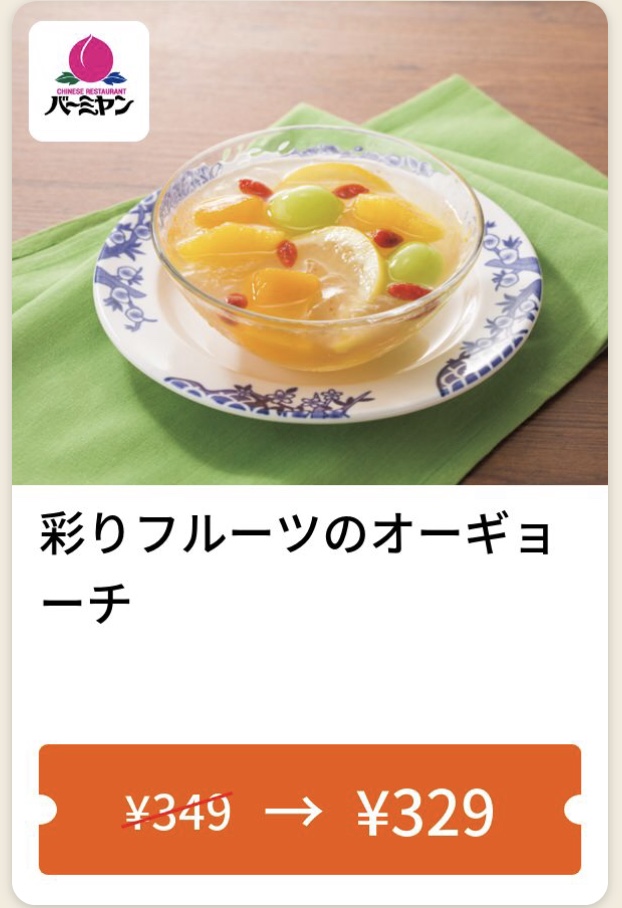Open the 彩りフルーツのオーギョーチ title
The height and width of the screenshot is (908, 622).
tap(295, 568)
